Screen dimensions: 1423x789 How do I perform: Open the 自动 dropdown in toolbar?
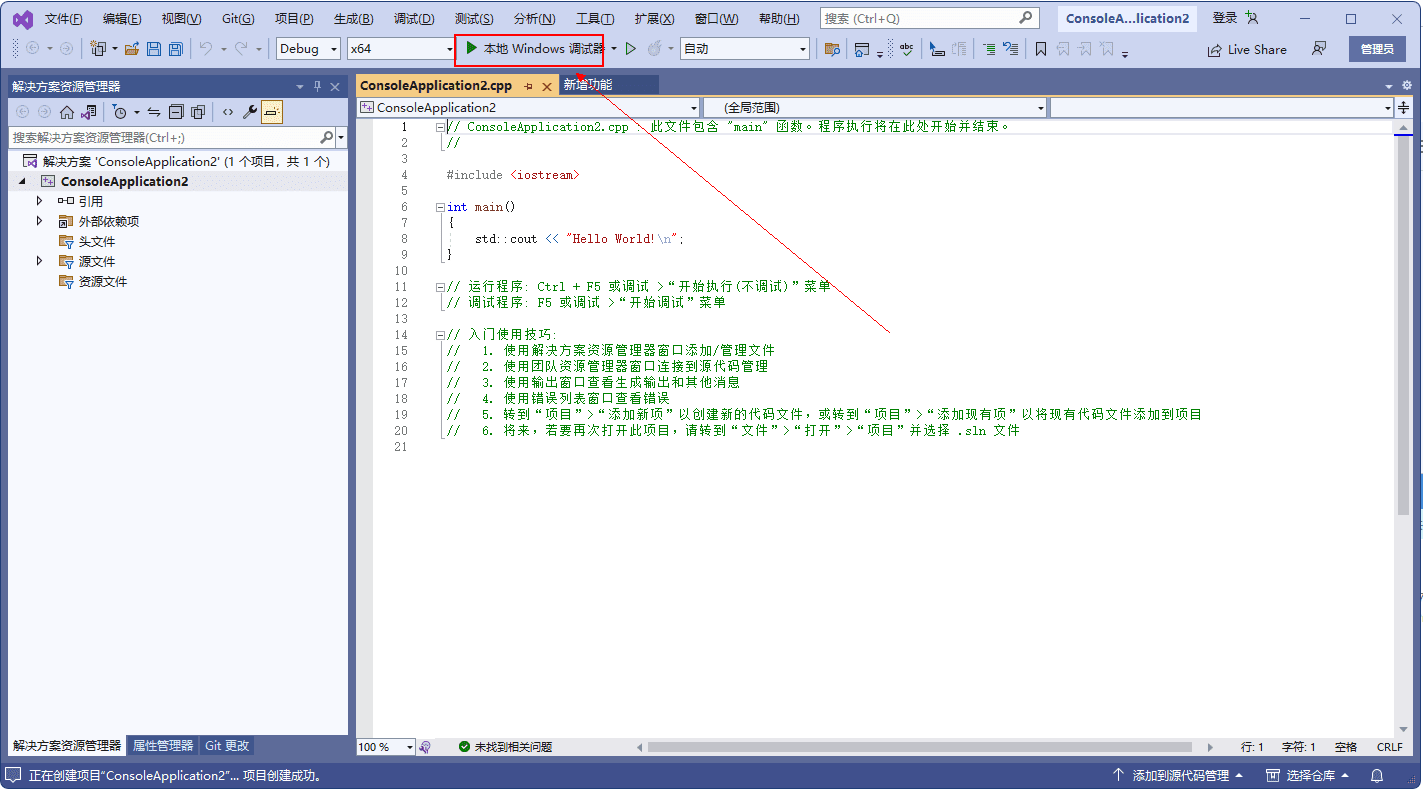tap(745, 49)
